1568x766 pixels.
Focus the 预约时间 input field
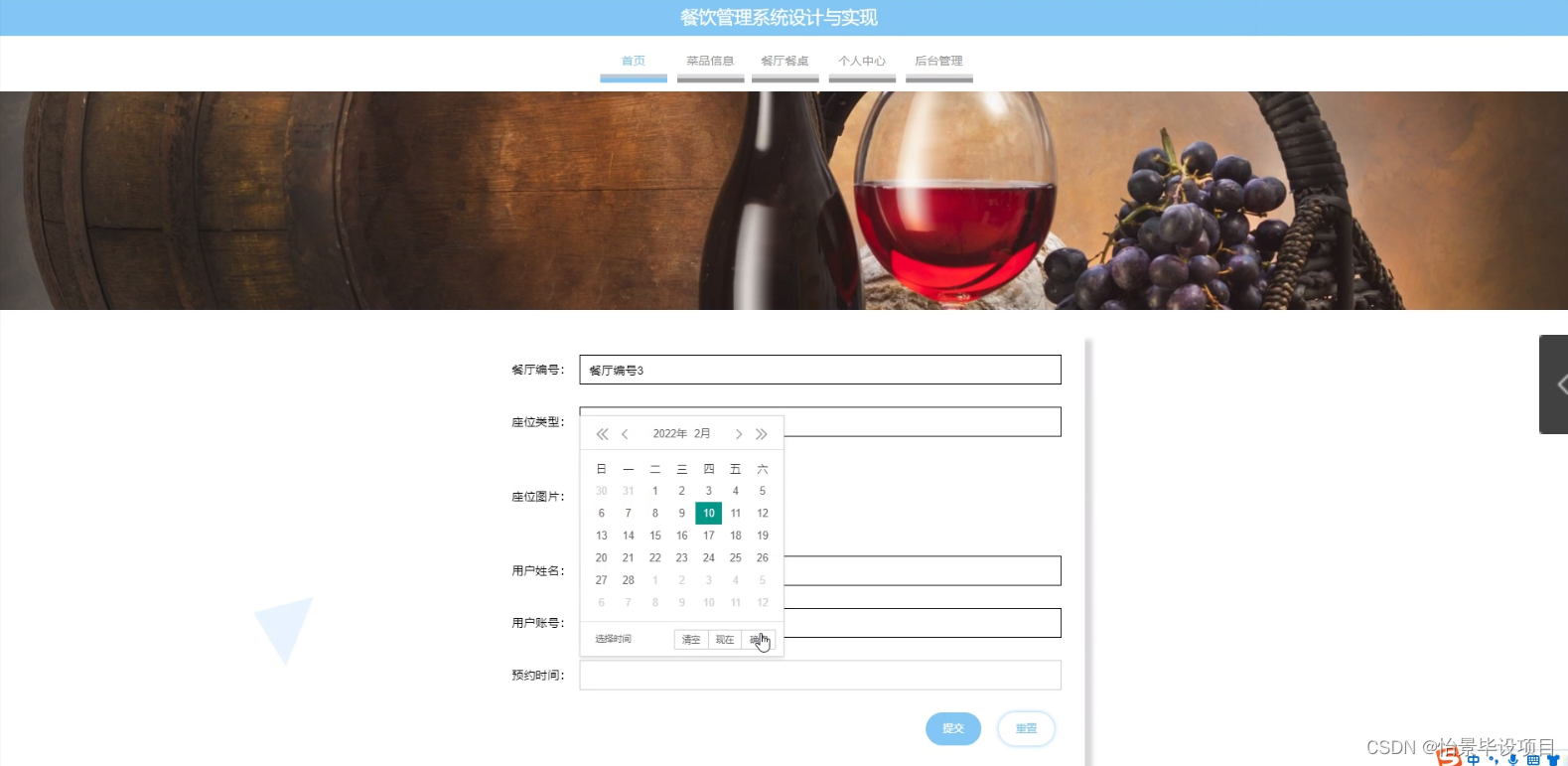820,676
